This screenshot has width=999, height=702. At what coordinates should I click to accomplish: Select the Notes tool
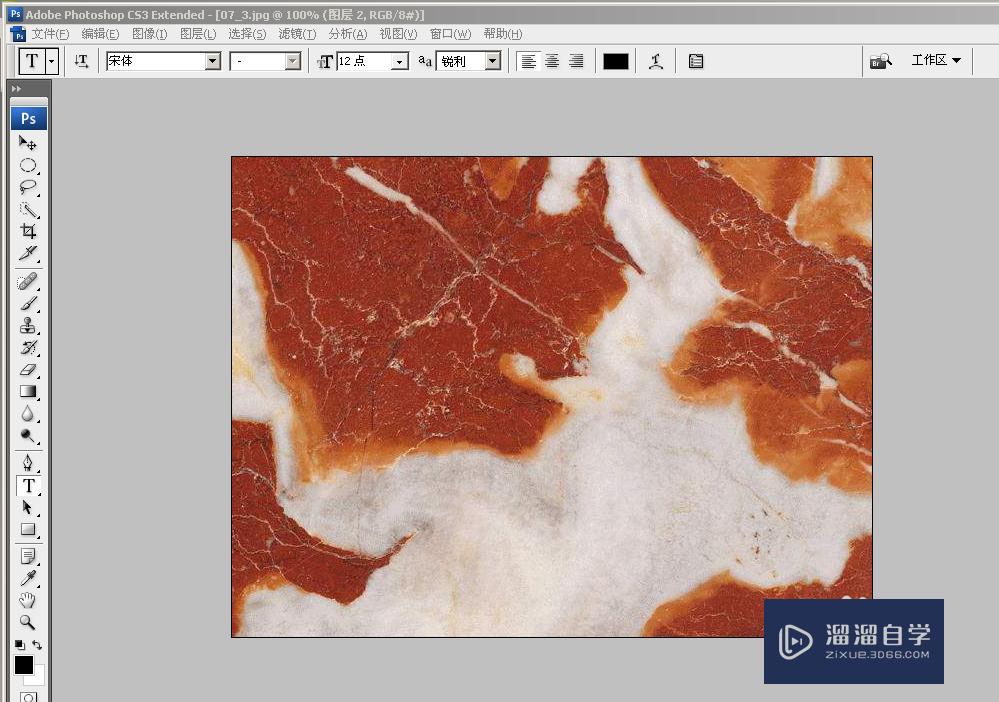click(x=27, y=556)
